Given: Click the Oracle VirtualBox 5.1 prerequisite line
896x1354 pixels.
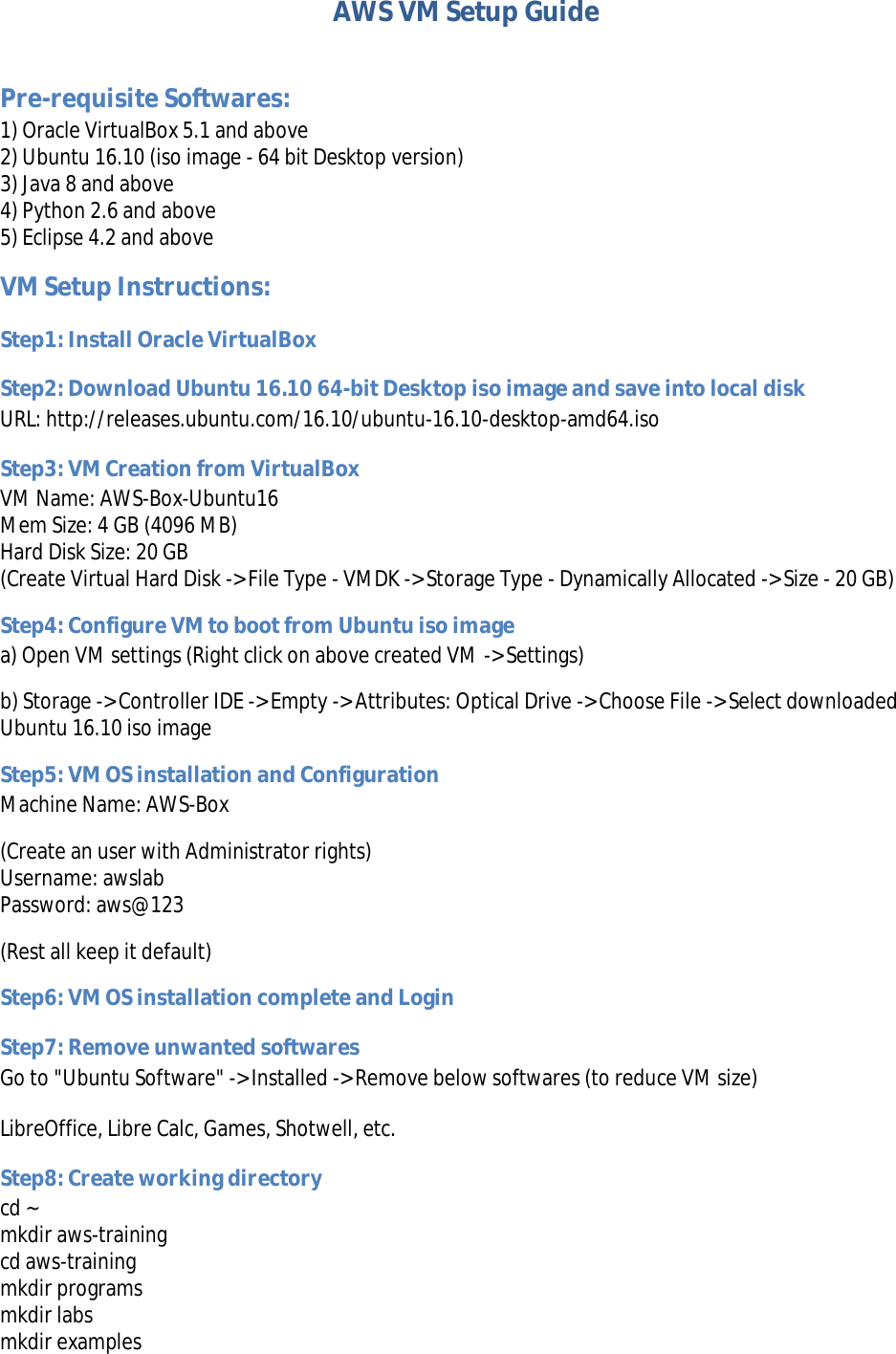Looking at the screenshot, I should coord(154,130).
